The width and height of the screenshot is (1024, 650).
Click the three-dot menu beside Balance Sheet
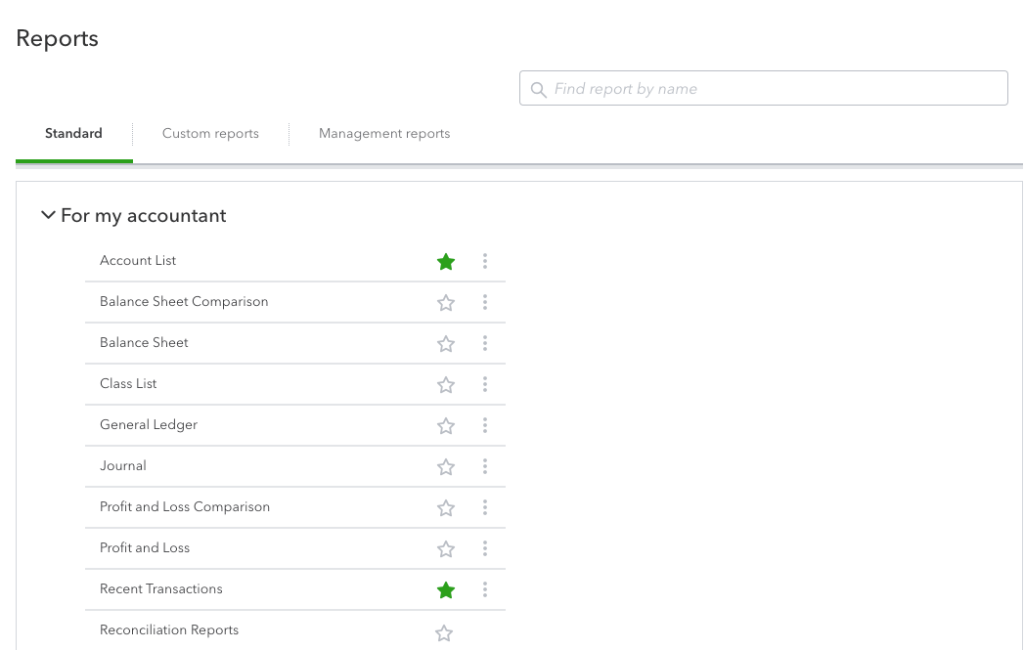click(485, 342)
